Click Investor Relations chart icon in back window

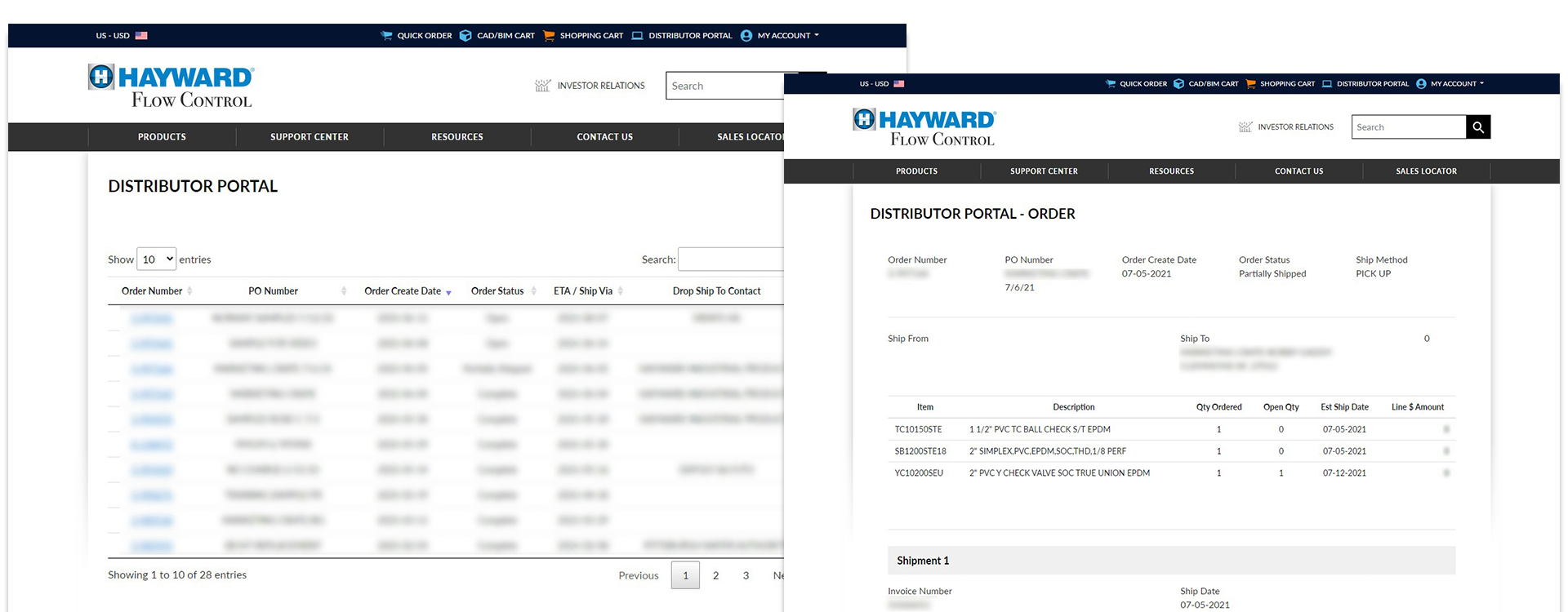[x=543, y=86]
